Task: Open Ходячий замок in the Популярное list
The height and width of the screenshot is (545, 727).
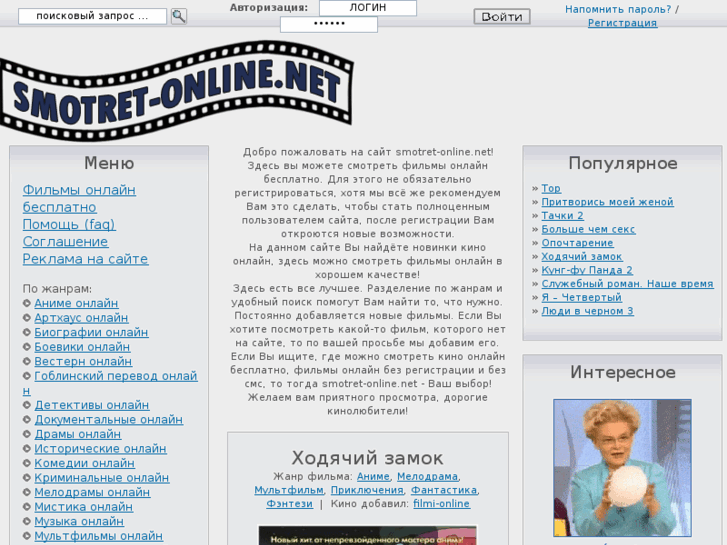Action: pos(582,256)
